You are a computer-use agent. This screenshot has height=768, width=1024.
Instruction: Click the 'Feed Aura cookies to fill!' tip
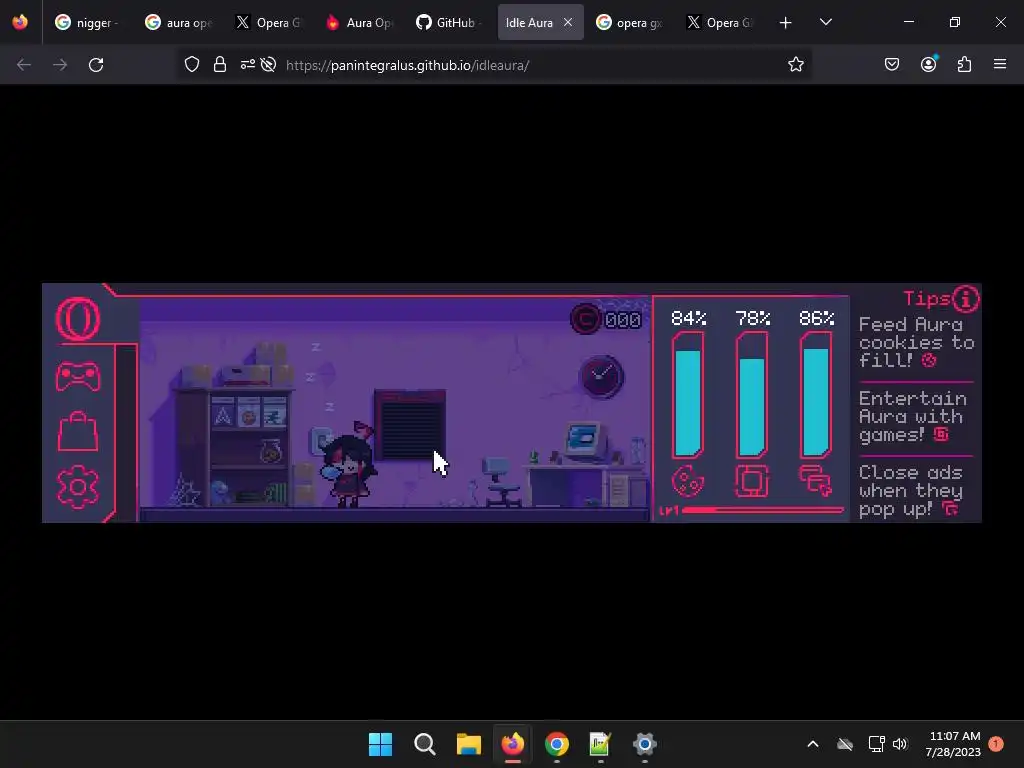916,342
